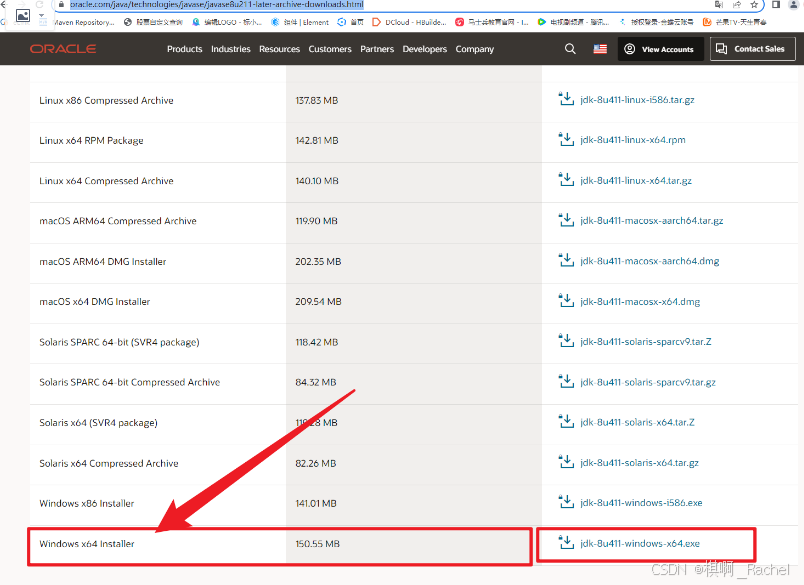Select 'Solaris x64 Compressed Archive' text

[109, 463]
